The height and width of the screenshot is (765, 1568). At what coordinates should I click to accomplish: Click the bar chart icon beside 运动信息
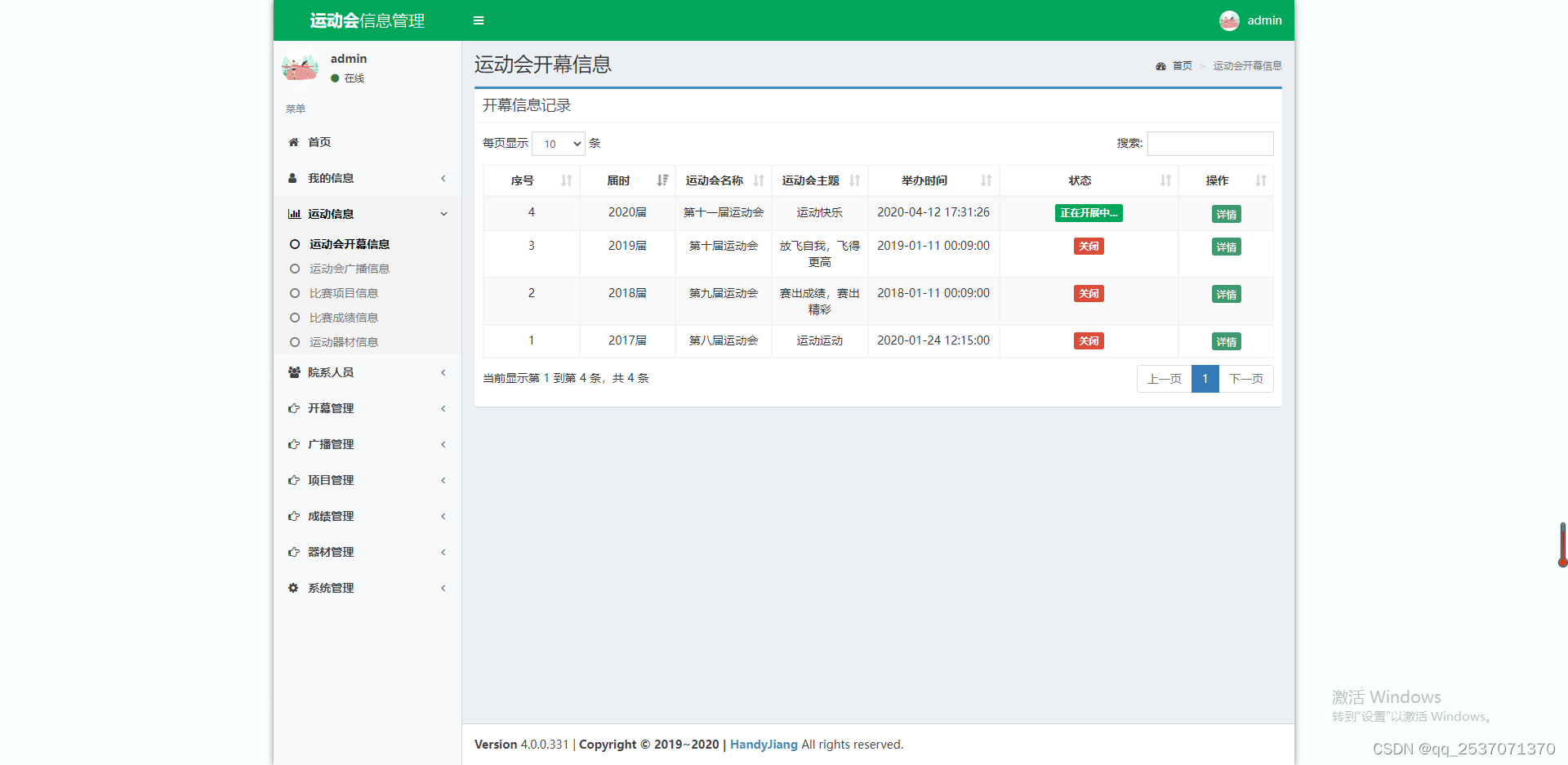tap(294, 214)
